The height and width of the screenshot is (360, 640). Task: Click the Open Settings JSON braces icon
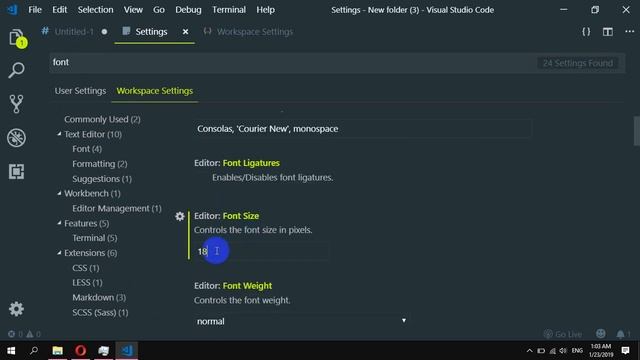[x=586, y=32]
